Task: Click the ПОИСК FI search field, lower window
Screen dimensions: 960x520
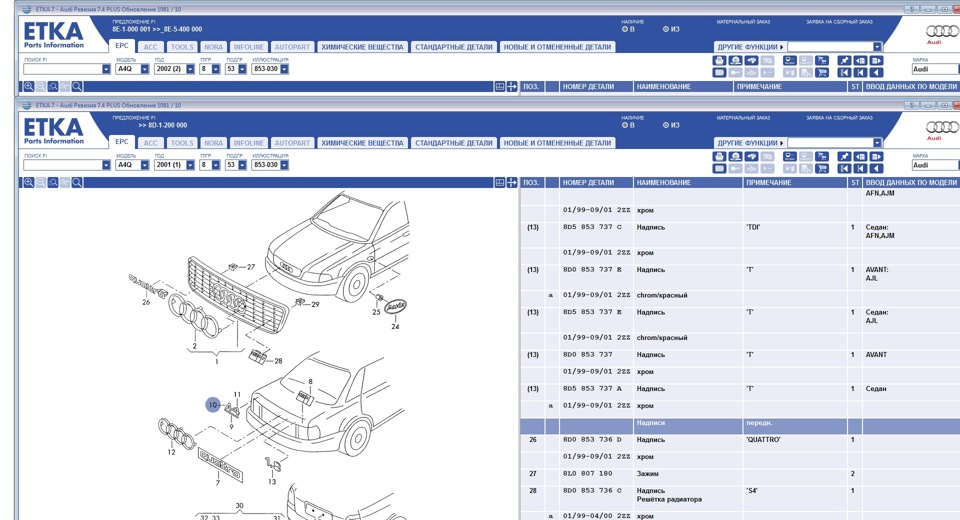Action: (62, 165)
